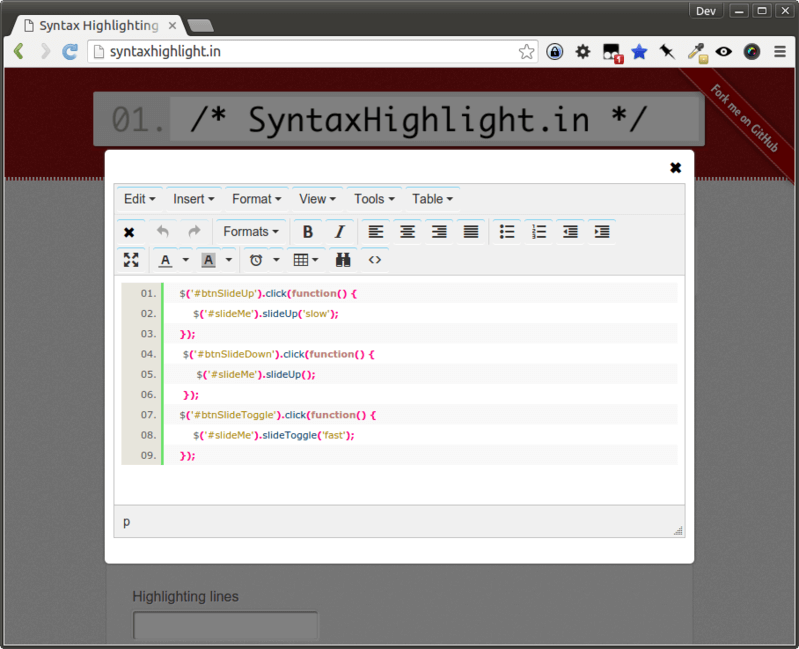Toggle bold formatting in editor toolbar

(308, 232)
